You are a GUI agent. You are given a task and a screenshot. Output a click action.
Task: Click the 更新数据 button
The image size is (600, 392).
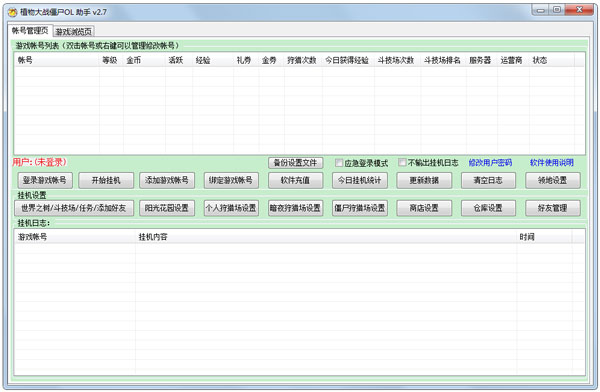[424, 180]
